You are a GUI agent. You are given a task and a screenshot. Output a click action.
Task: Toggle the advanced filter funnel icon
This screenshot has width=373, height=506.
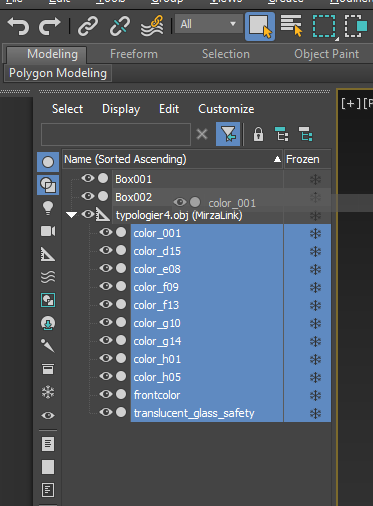tap(228, 134)
